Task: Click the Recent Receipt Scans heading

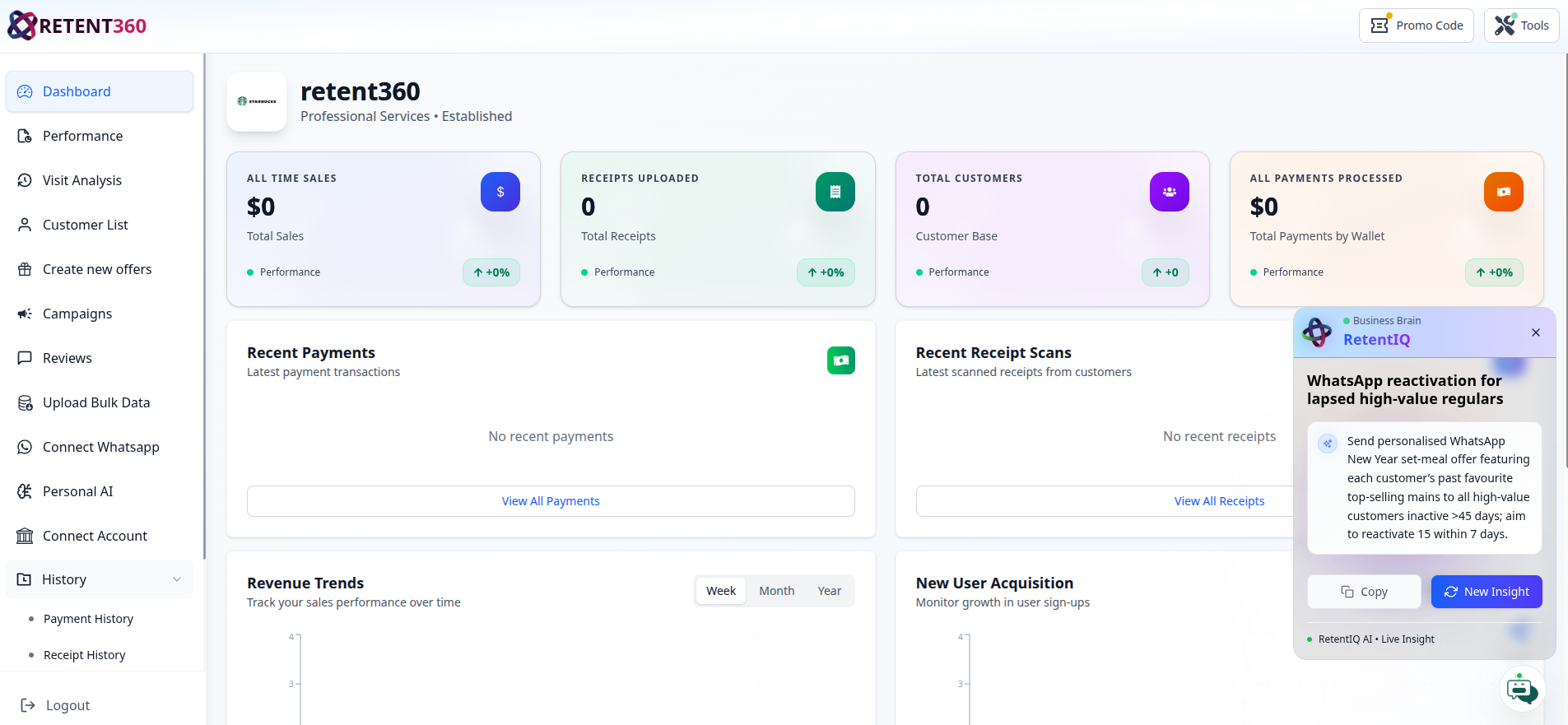Action: (993, 352)
